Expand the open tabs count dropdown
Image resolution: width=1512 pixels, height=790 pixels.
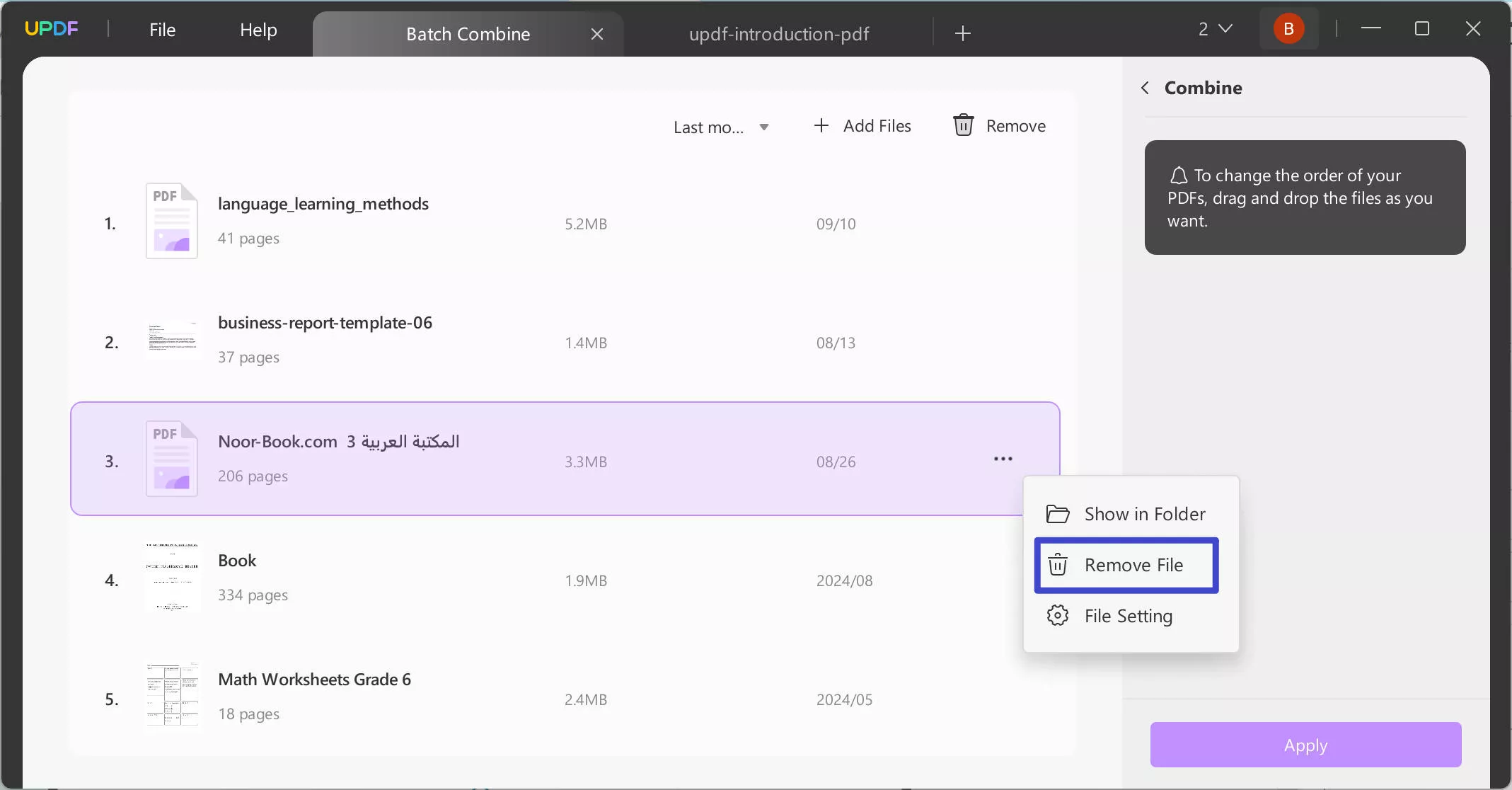click(1215, 29)
